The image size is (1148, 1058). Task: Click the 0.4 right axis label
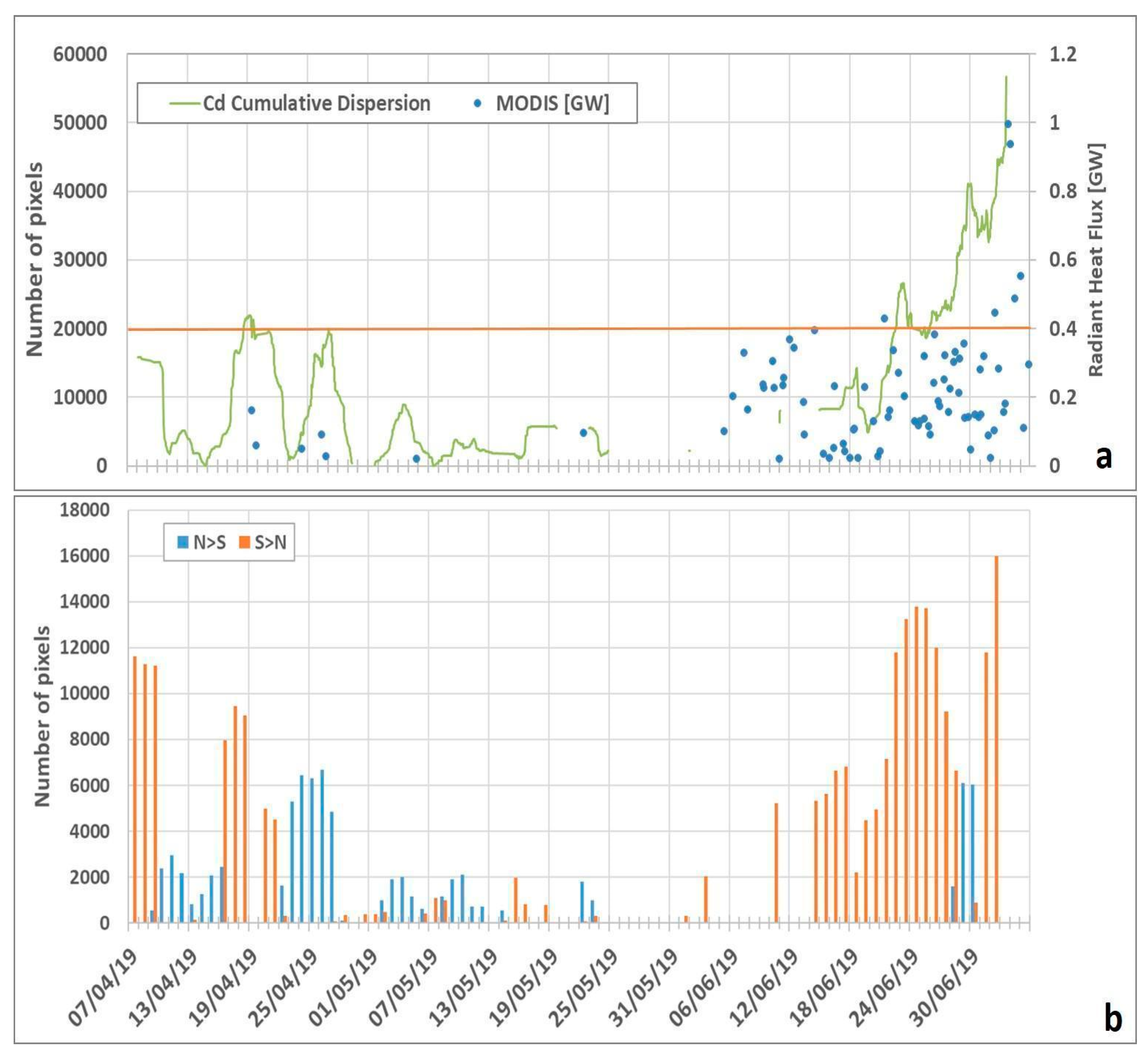pos(1063,329)
